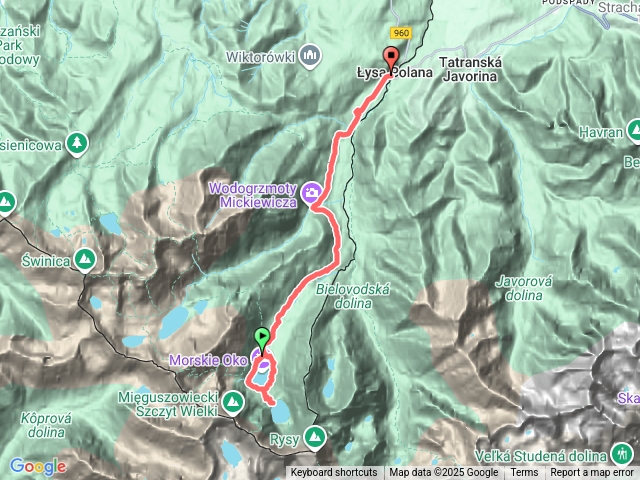640x480 pixels.
Task: Select the tree park icon near Gąsienicowa
Action: [x=77, y=144]
